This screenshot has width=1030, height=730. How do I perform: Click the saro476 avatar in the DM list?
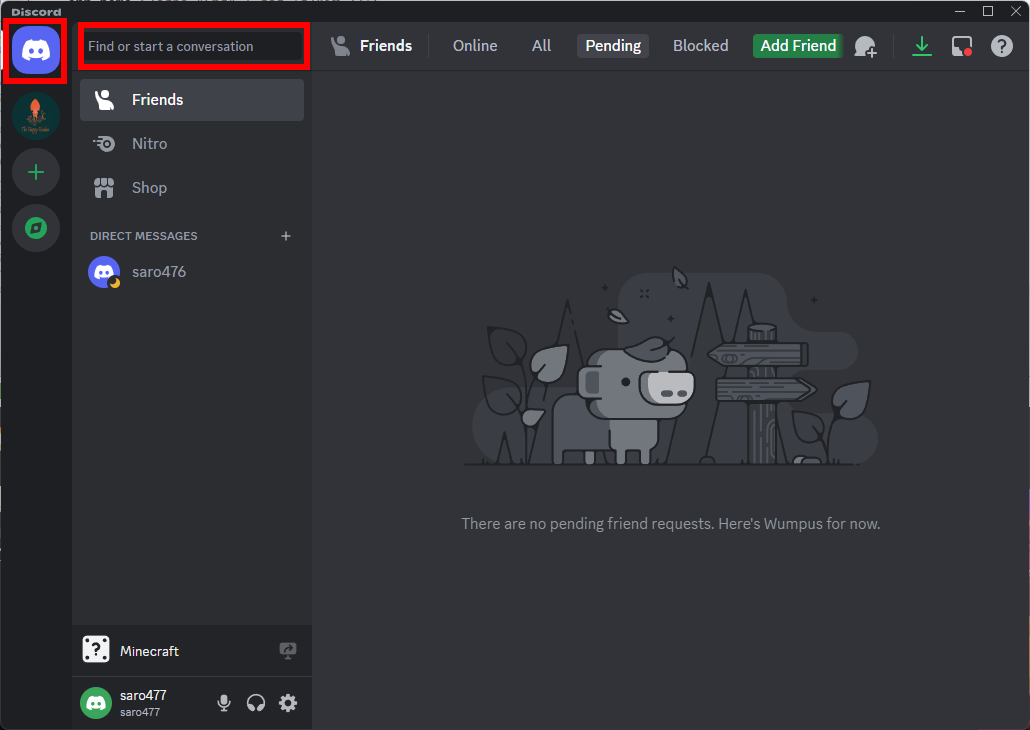click(104, 272)
